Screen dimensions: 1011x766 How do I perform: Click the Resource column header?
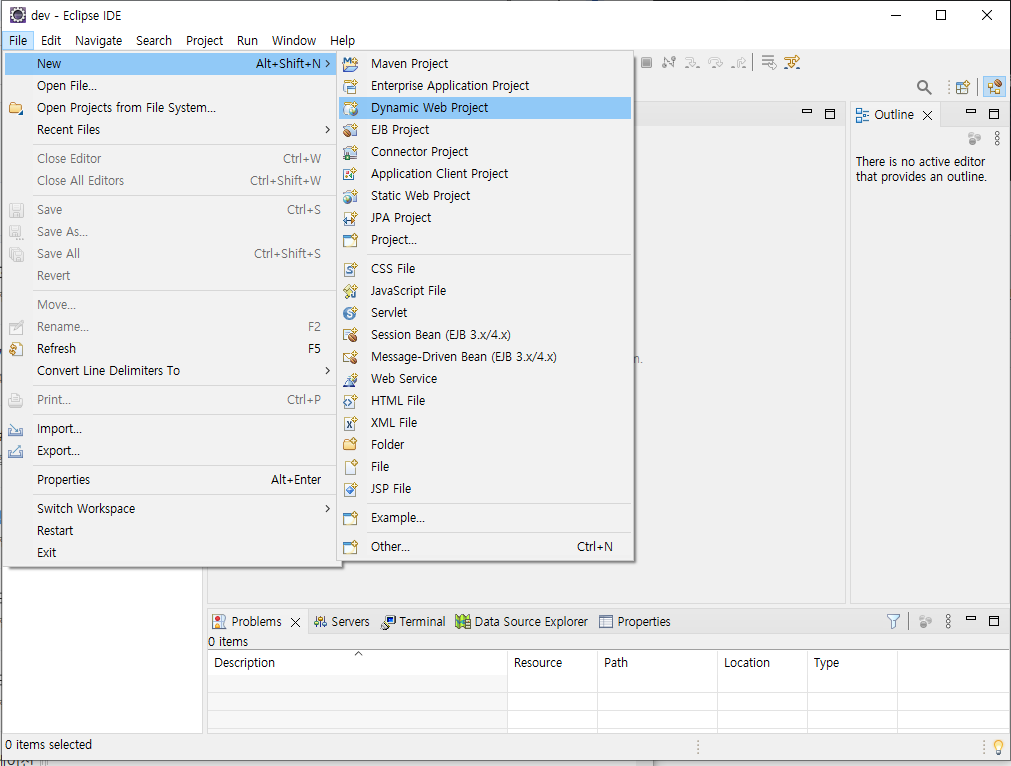553,663
